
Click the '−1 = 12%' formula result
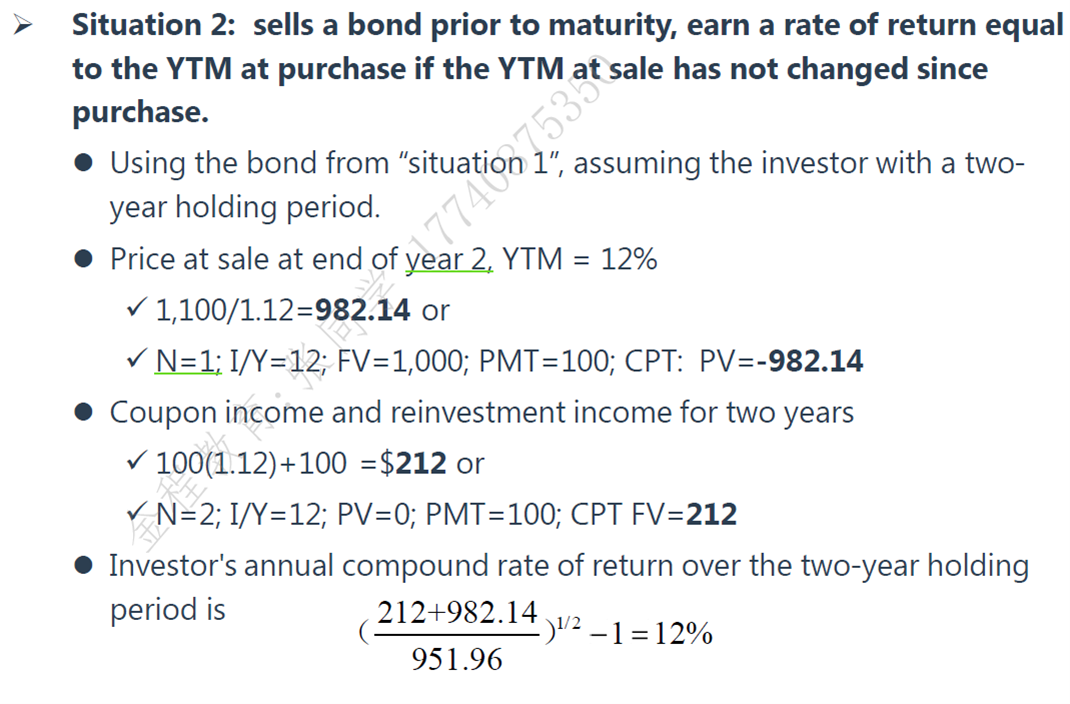coord(651,634)
